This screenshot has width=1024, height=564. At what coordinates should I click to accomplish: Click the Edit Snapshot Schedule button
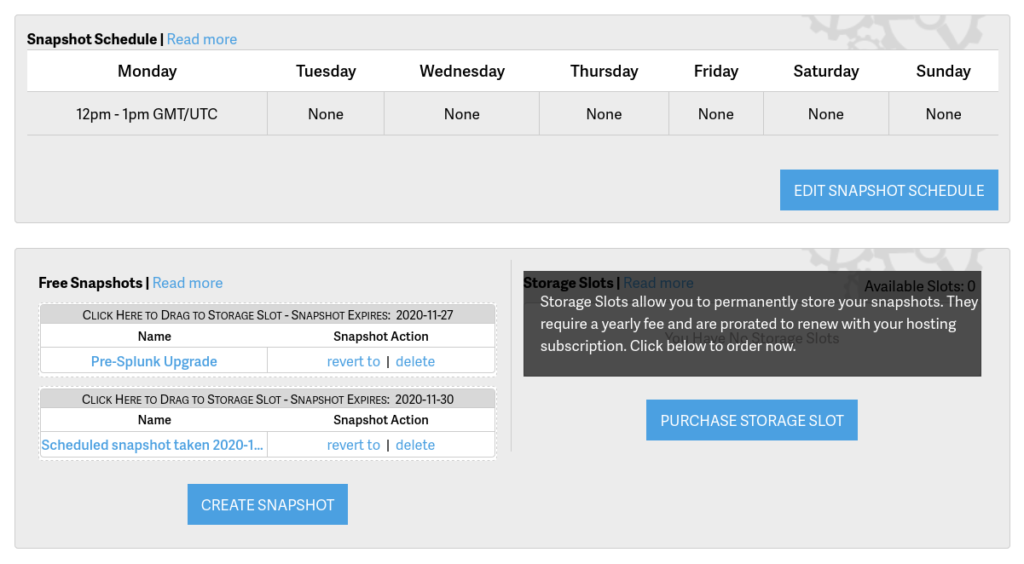[x=888, y=190]
